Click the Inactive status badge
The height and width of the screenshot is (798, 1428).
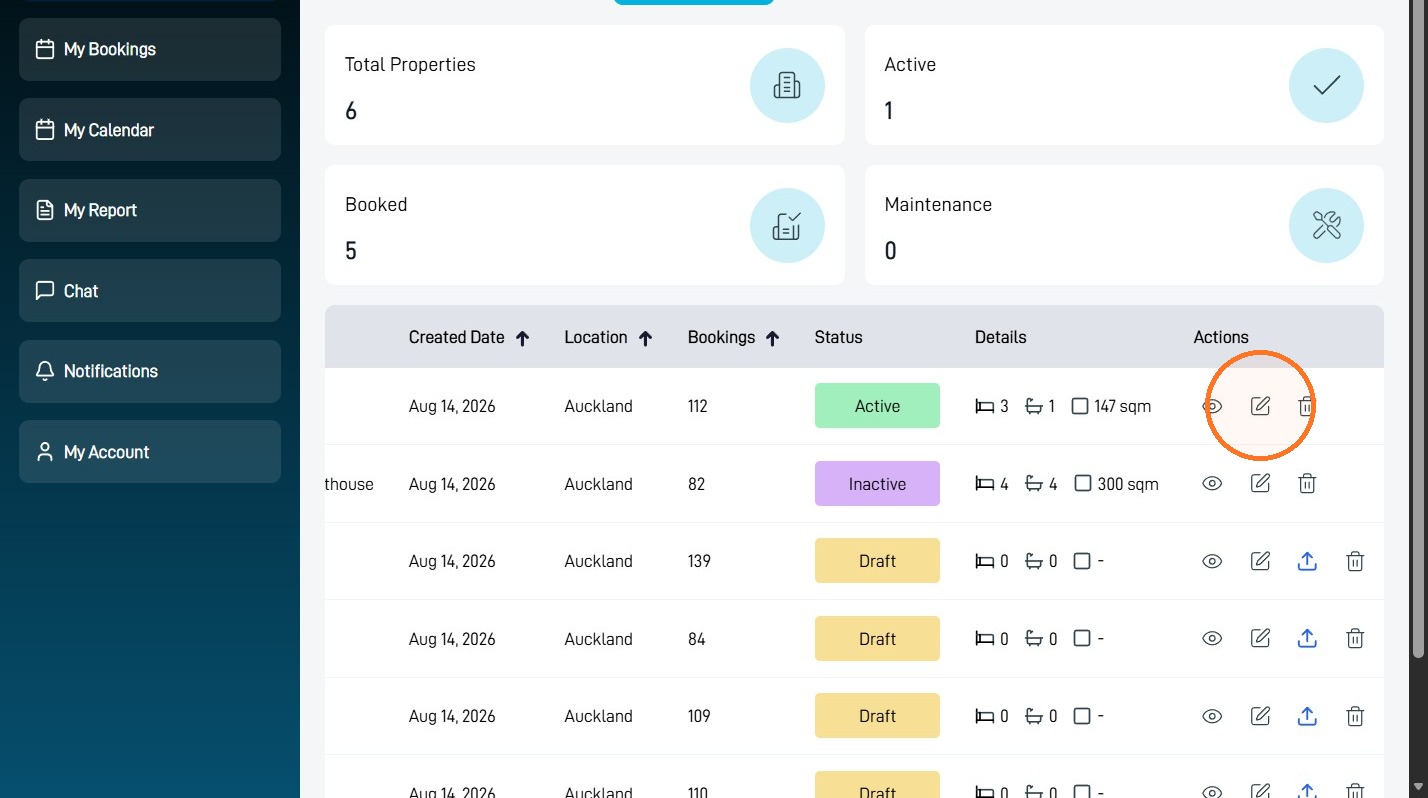tap(877, 484)
